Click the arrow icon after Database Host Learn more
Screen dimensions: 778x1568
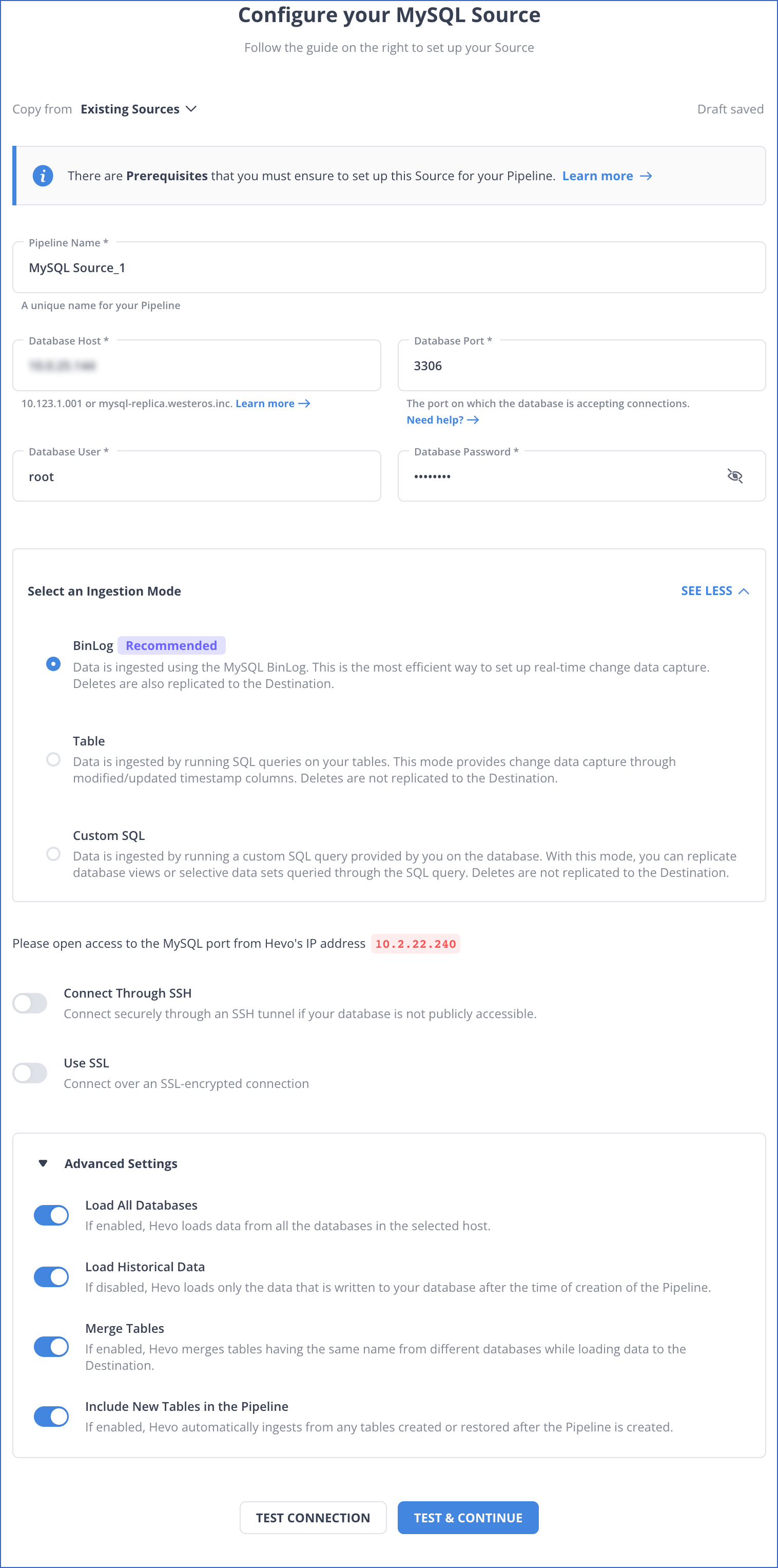pyautogui.click(x=304, y=404)
